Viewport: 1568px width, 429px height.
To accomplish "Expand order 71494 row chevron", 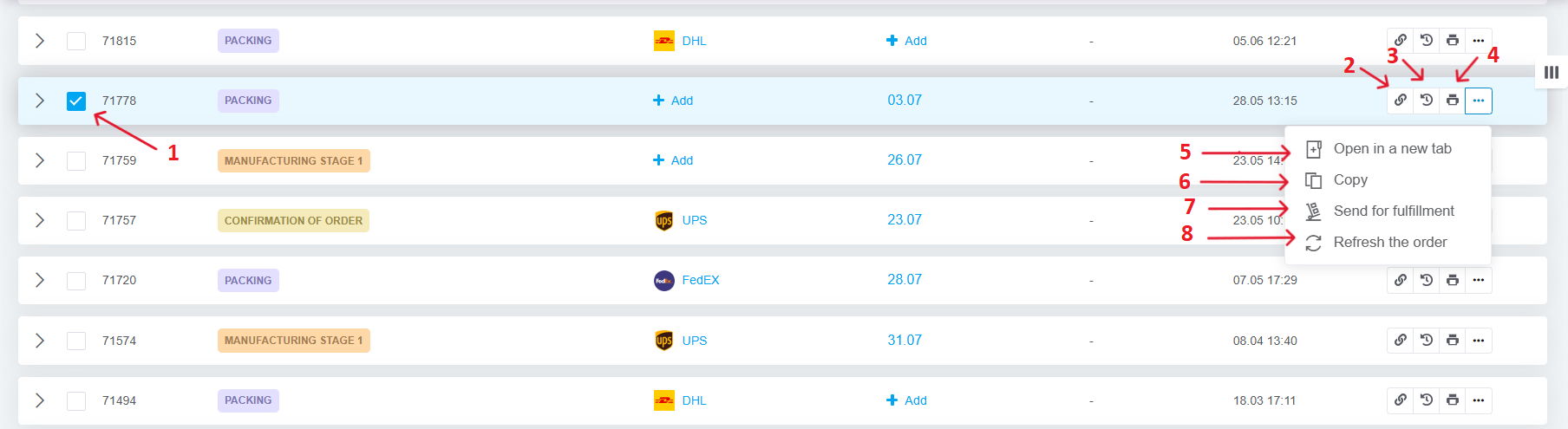I will [40, 400].
